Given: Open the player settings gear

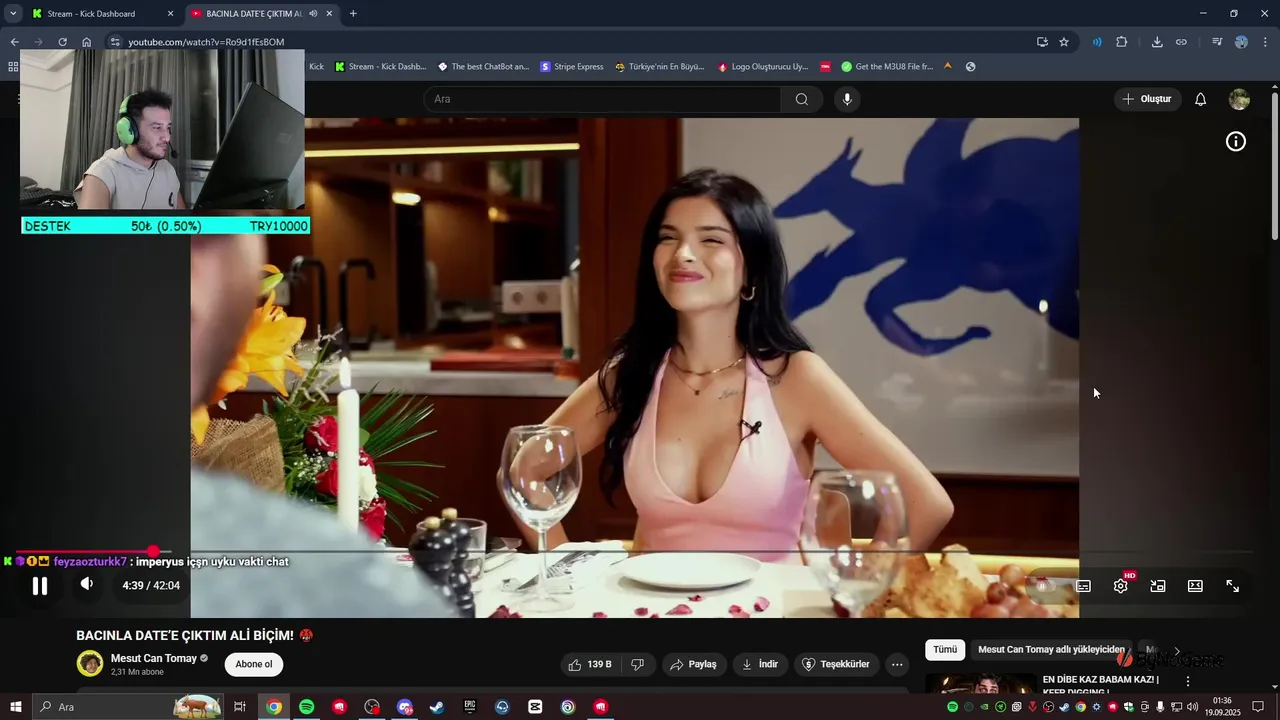Looking at the screenshot, I should coord(1121,586).
